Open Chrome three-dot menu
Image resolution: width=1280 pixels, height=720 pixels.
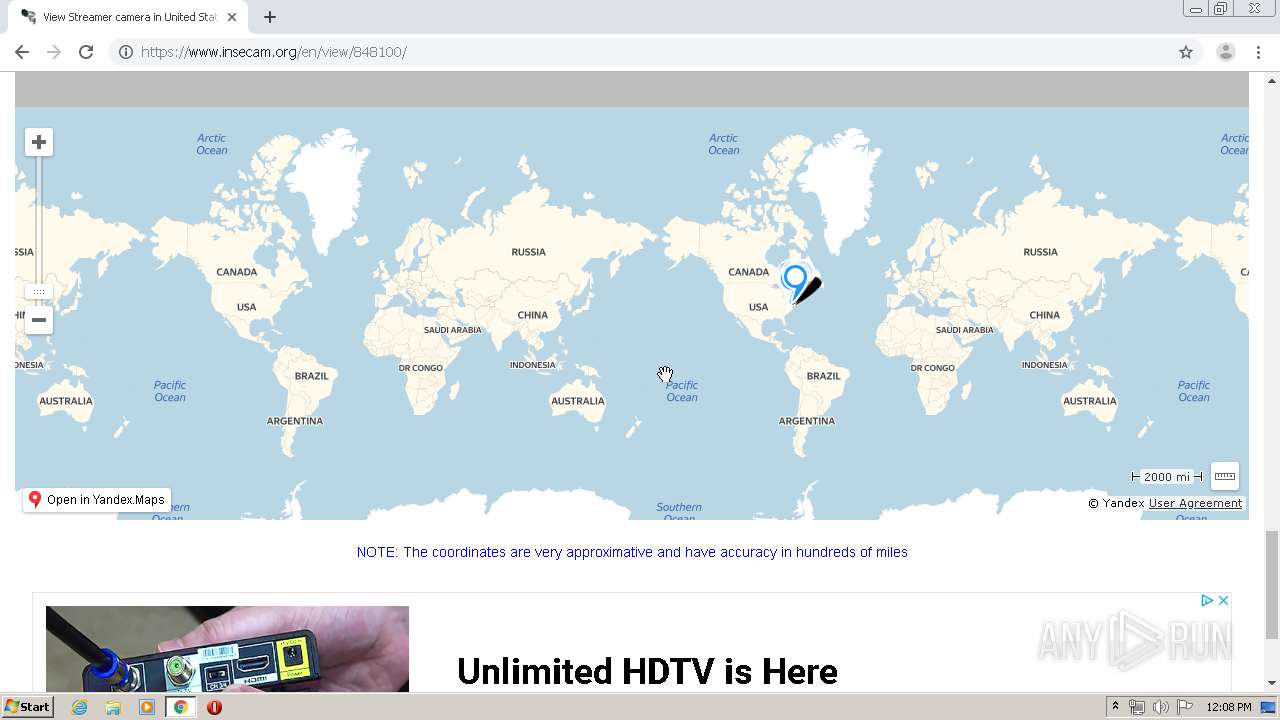(1259, 52)
